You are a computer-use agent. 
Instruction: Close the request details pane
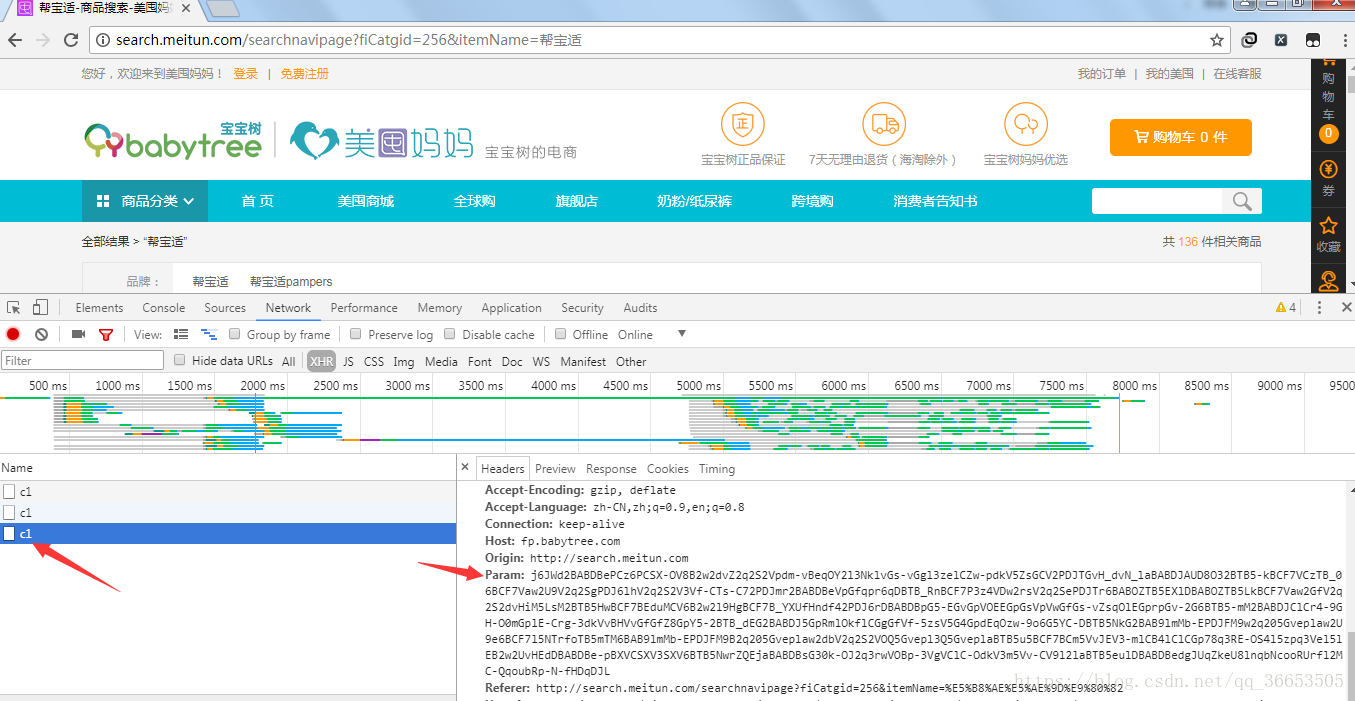click(465, 468)
